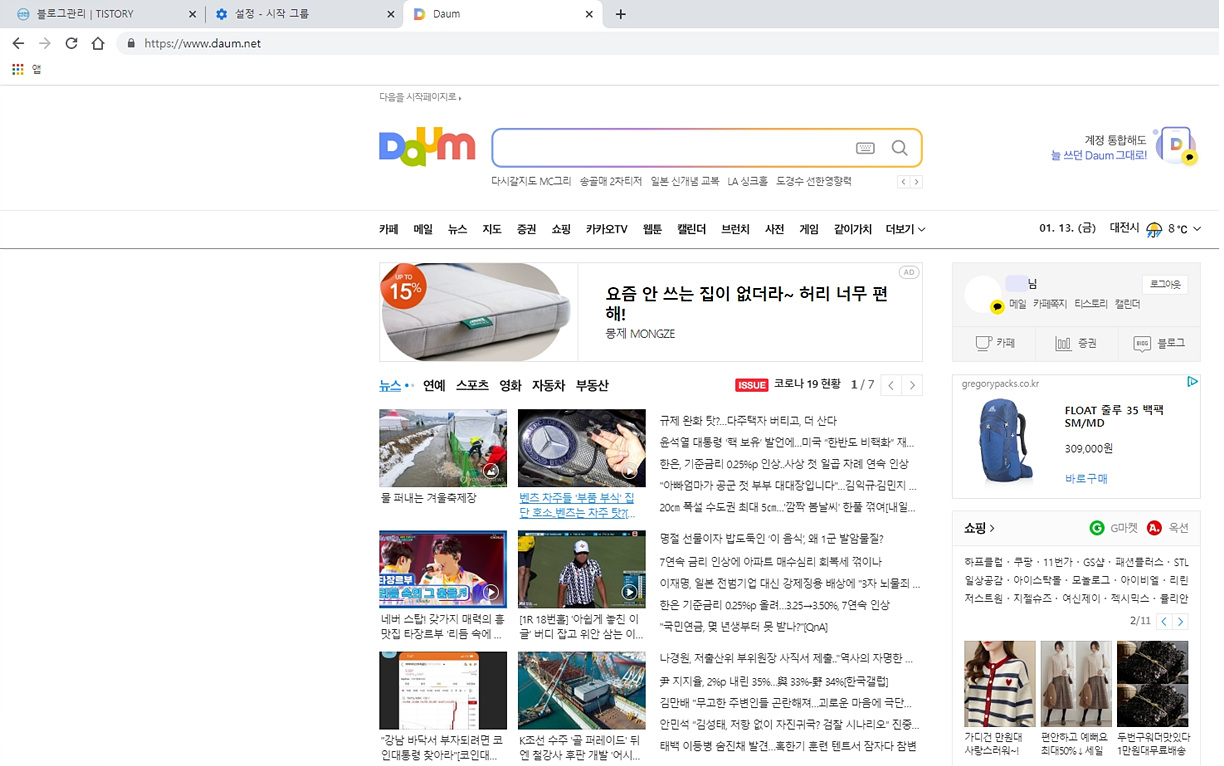1224x766 pixels.
Task: Open the 티스토리 link under profile
Action: click(x=1091, y=304)
